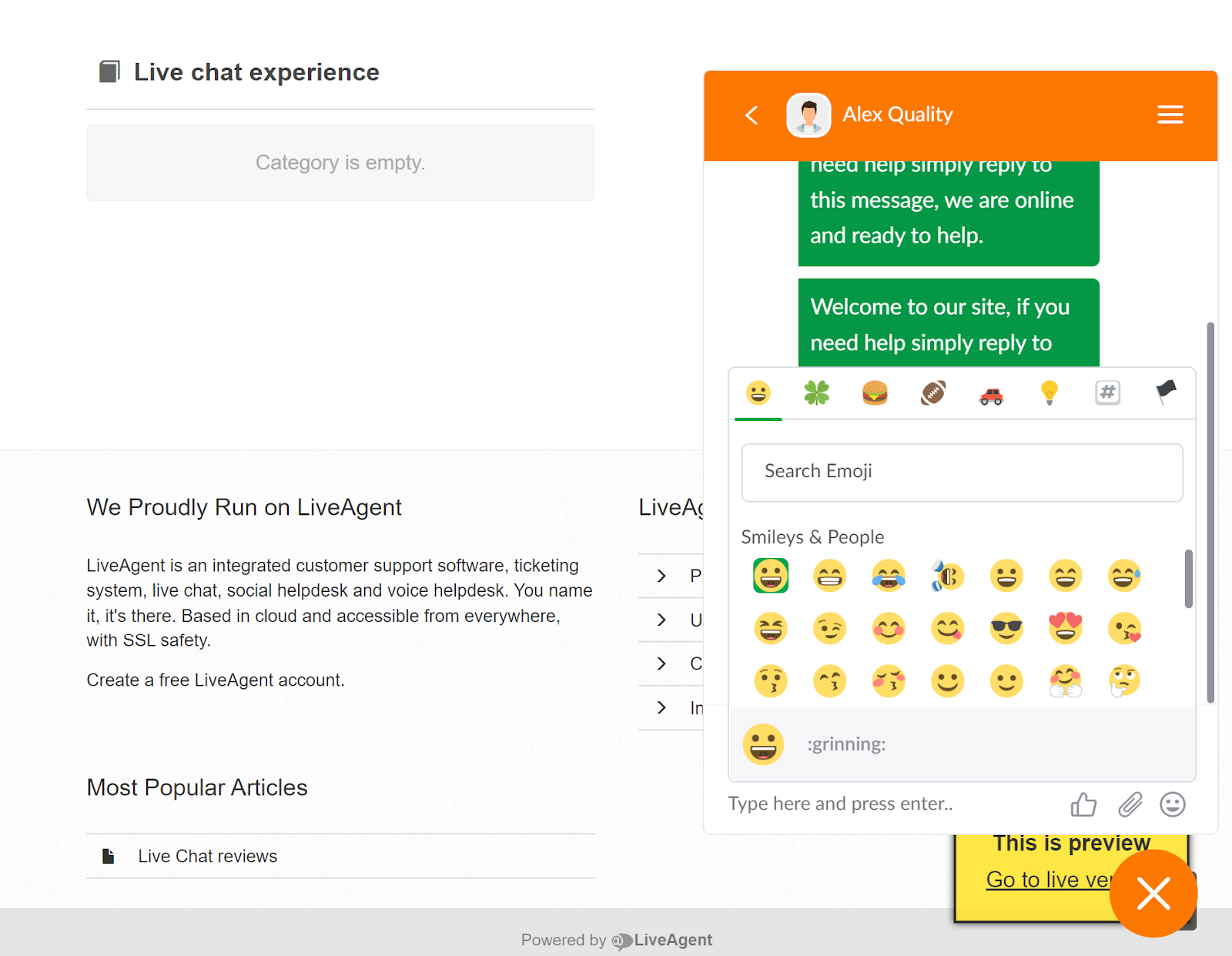Attach a file with paperclip icon

click(x=1130, y=804)
